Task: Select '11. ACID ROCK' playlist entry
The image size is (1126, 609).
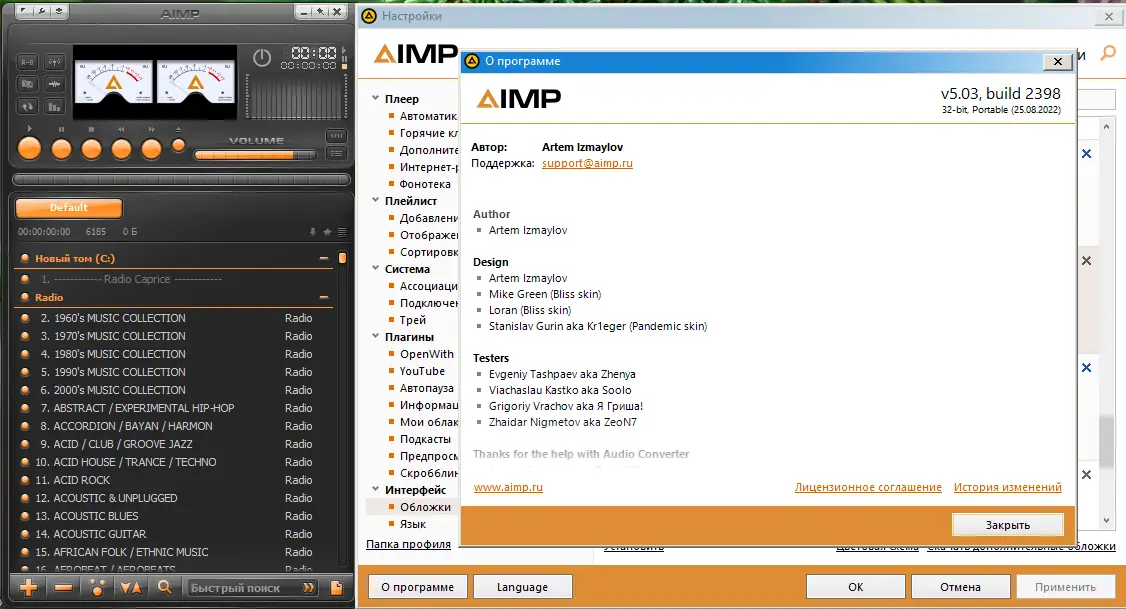Action: click(175, 480)
